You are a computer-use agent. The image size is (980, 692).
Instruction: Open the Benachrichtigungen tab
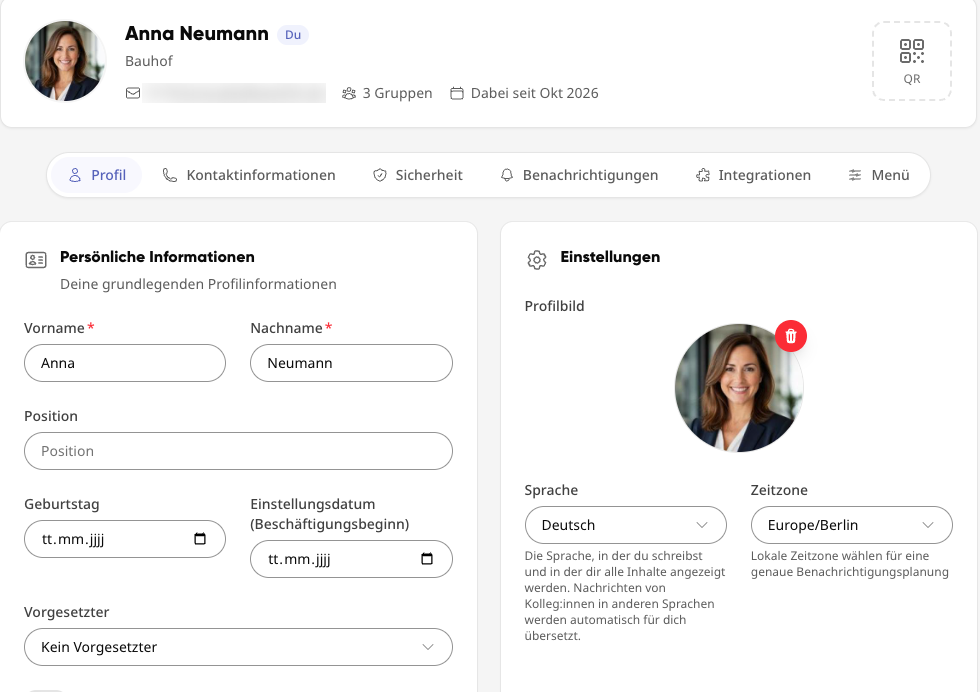click(x=579, y=175)
